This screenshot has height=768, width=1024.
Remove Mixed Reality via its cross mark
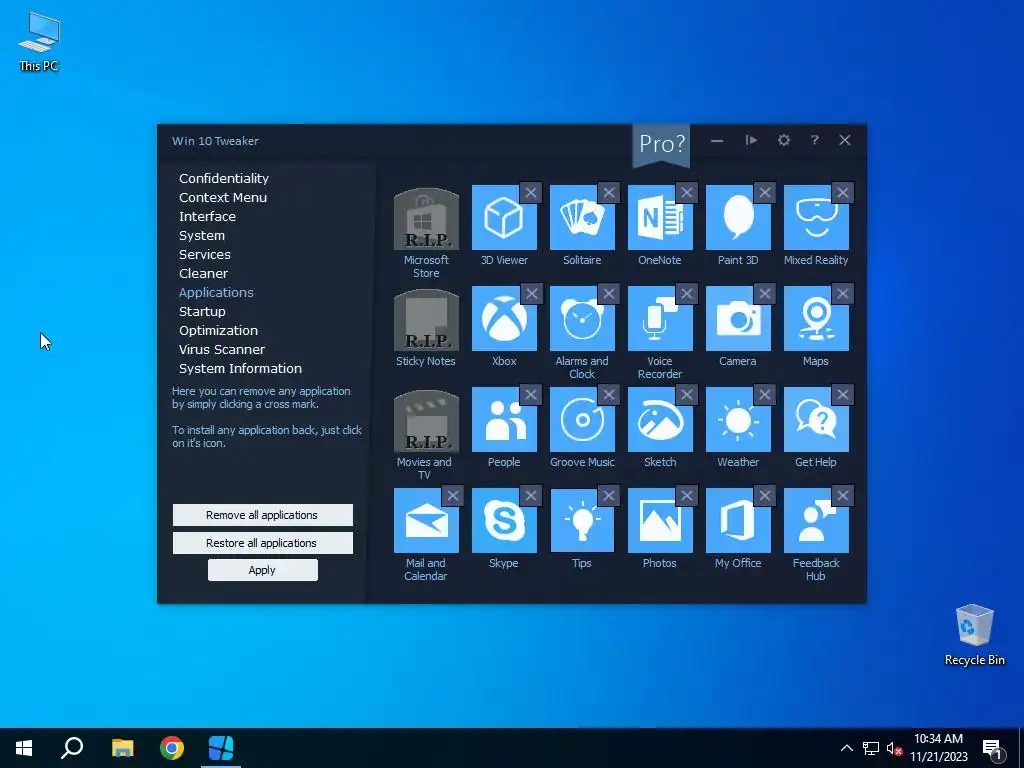(842, 193)
